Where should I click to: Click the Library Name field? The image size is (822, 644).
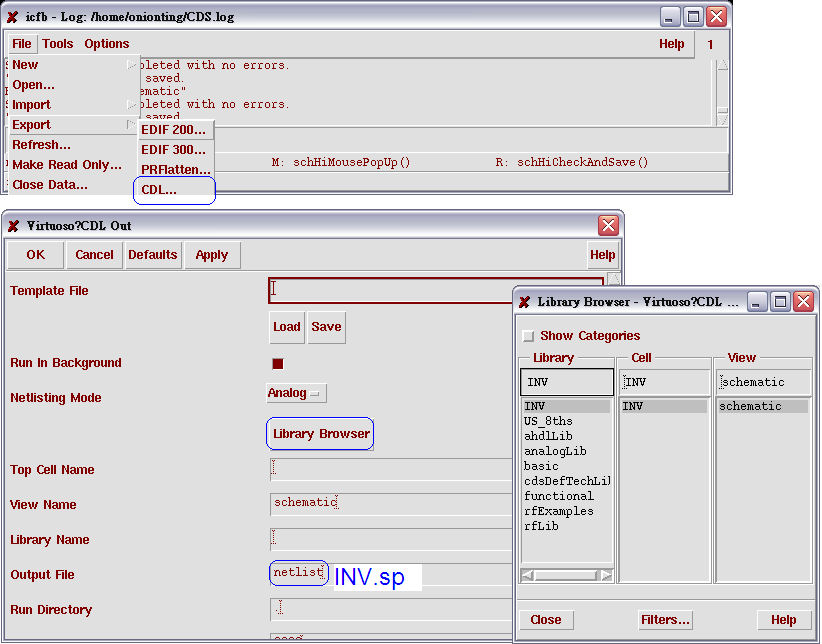point(391,539)
